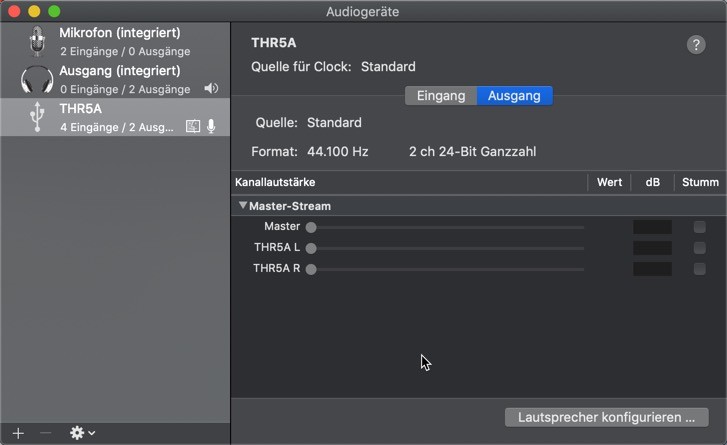Mute the THR5A L channel

[700, 248]
